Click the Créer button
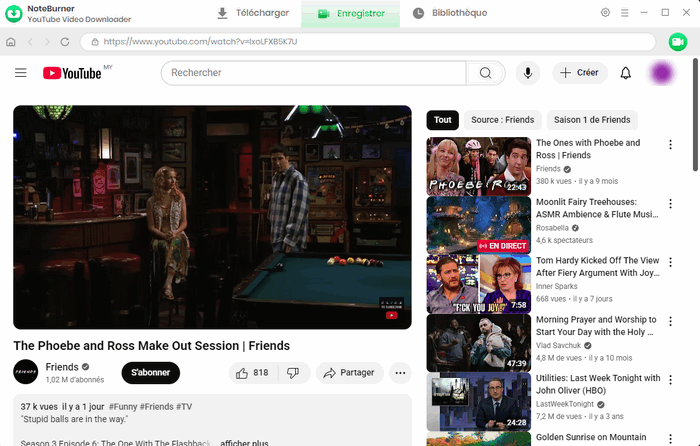700x446 pixels. pyautogui.click(x=579, y=73)
